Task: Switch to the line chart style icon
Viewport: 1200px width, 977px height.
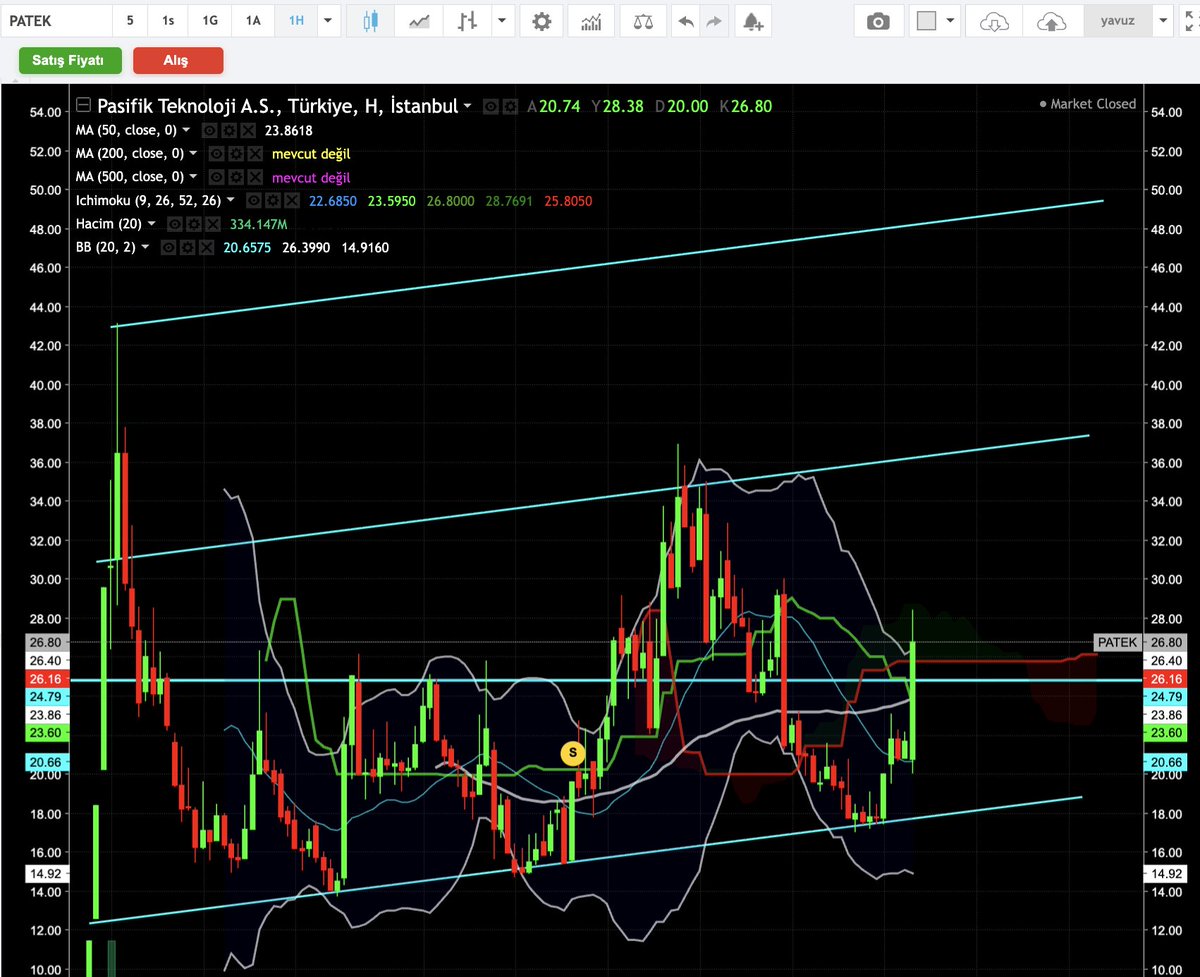Action: pos(421,21)
